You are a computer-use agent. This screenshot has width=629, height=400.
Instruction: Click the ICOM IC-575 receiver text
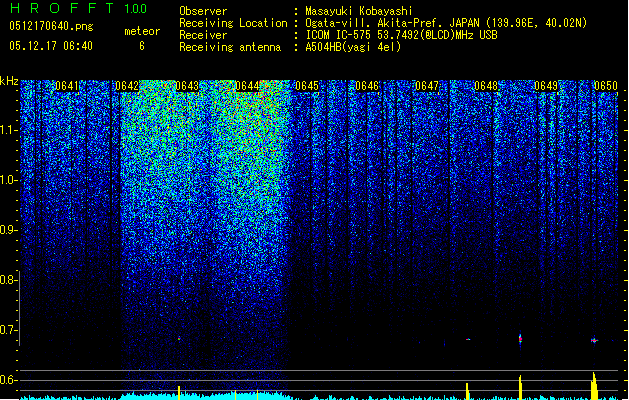(x=401, y=35)
